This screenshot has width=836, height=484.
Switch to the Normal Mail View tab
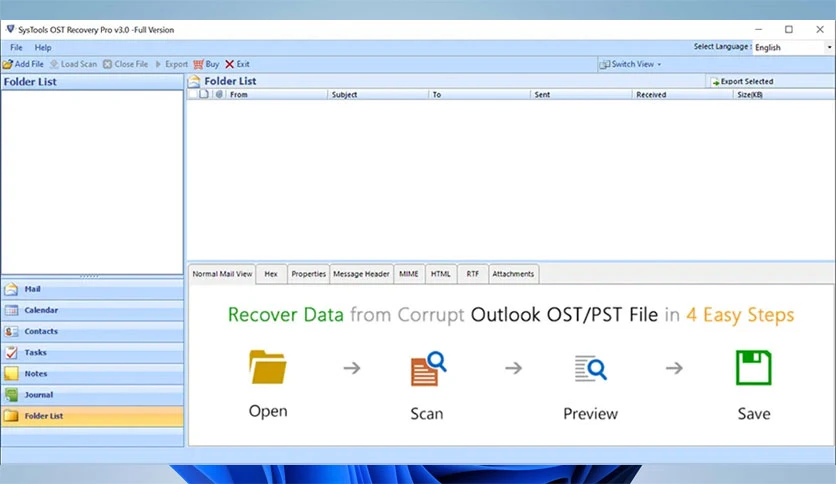pos(222,274)
